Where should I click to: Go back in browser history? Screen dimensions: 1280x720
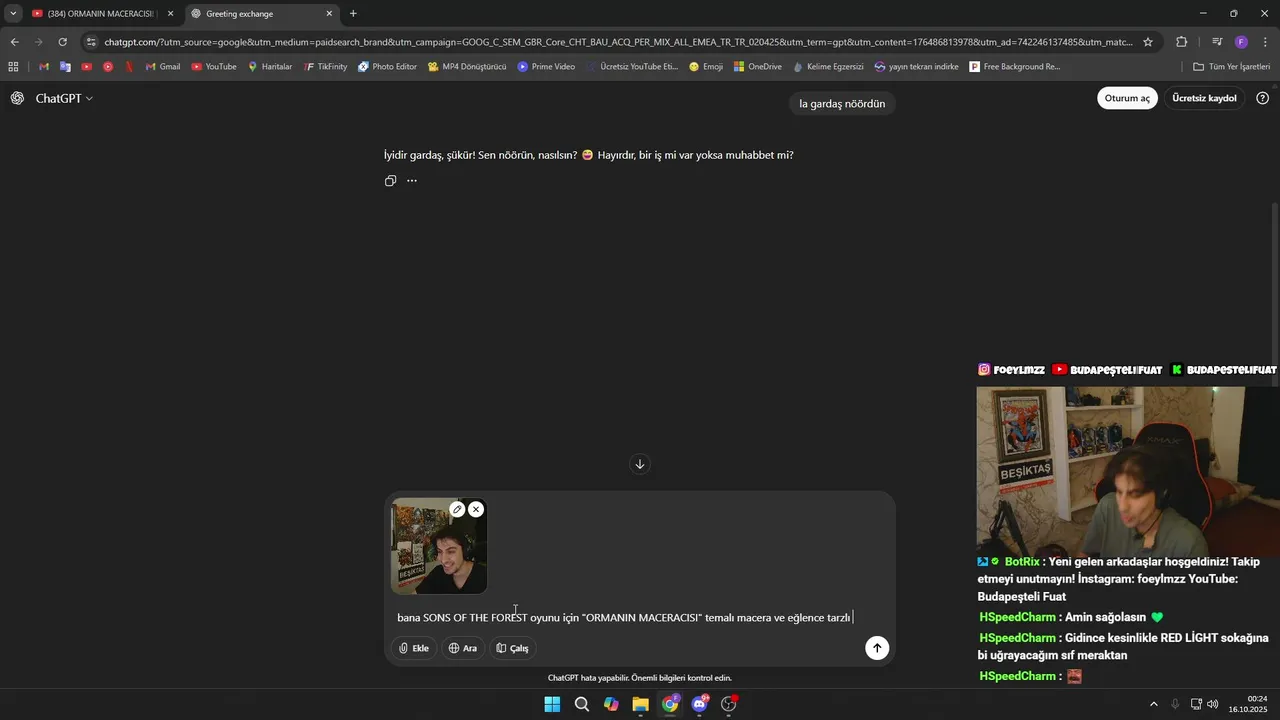(14, 42)
